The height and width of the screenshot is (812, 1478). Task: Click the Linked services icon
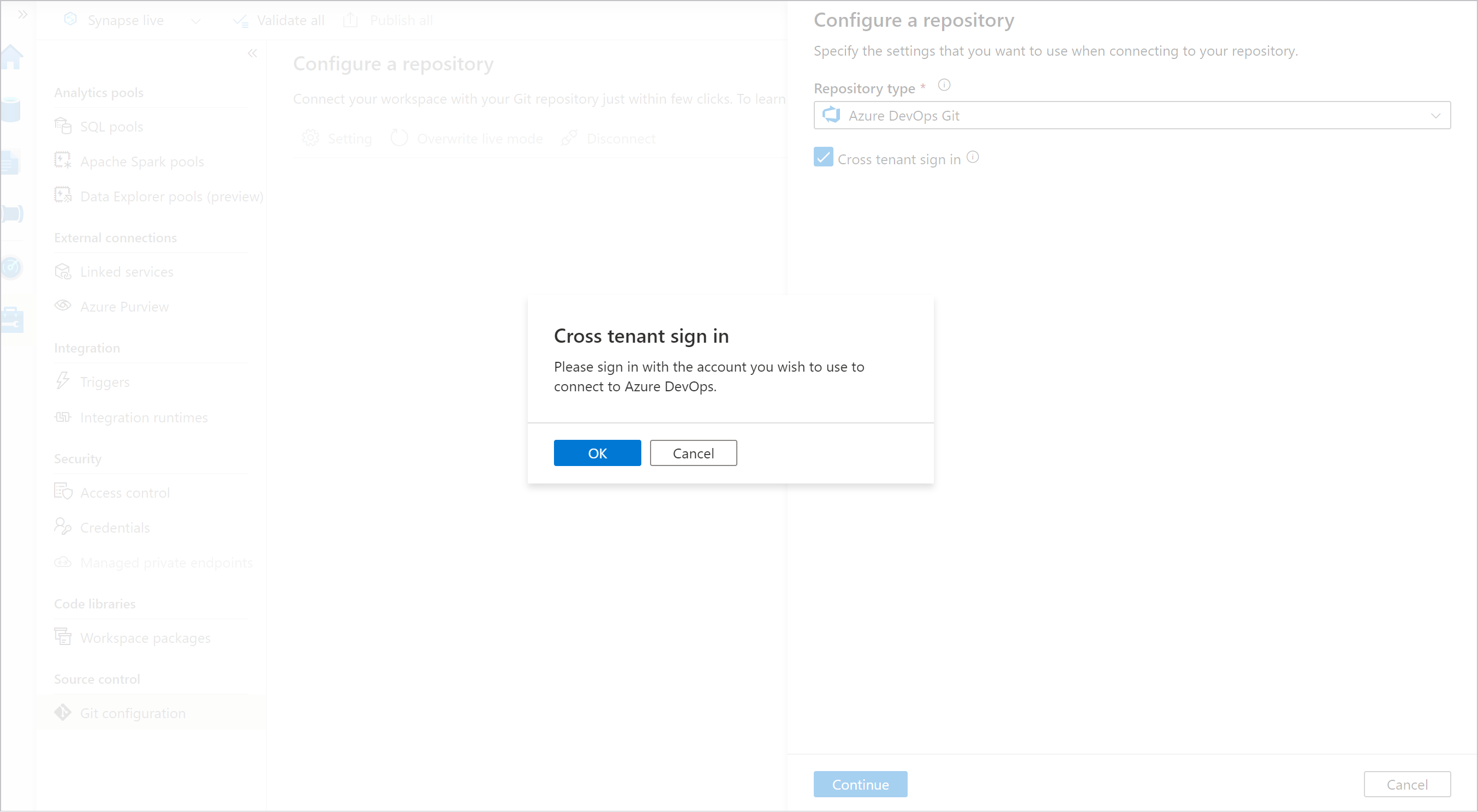[x=64, y=271]
